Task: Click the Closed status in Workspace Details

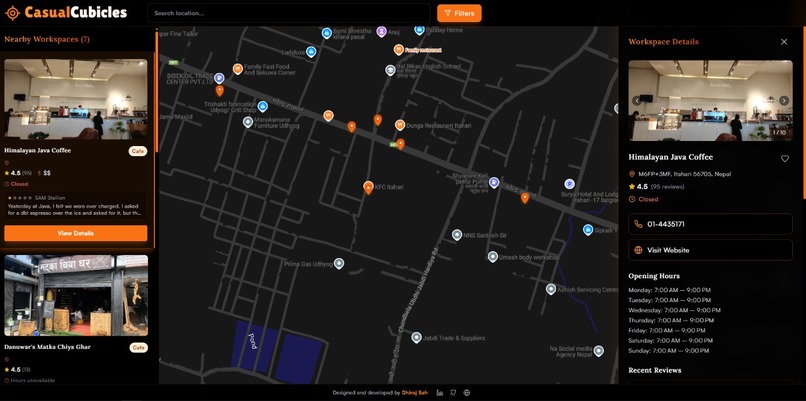Action: pos(648,199)
